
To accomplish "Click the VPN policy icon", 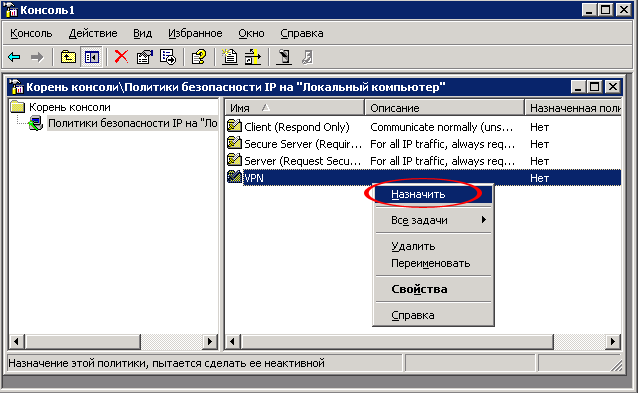I will tap(234, 177).
